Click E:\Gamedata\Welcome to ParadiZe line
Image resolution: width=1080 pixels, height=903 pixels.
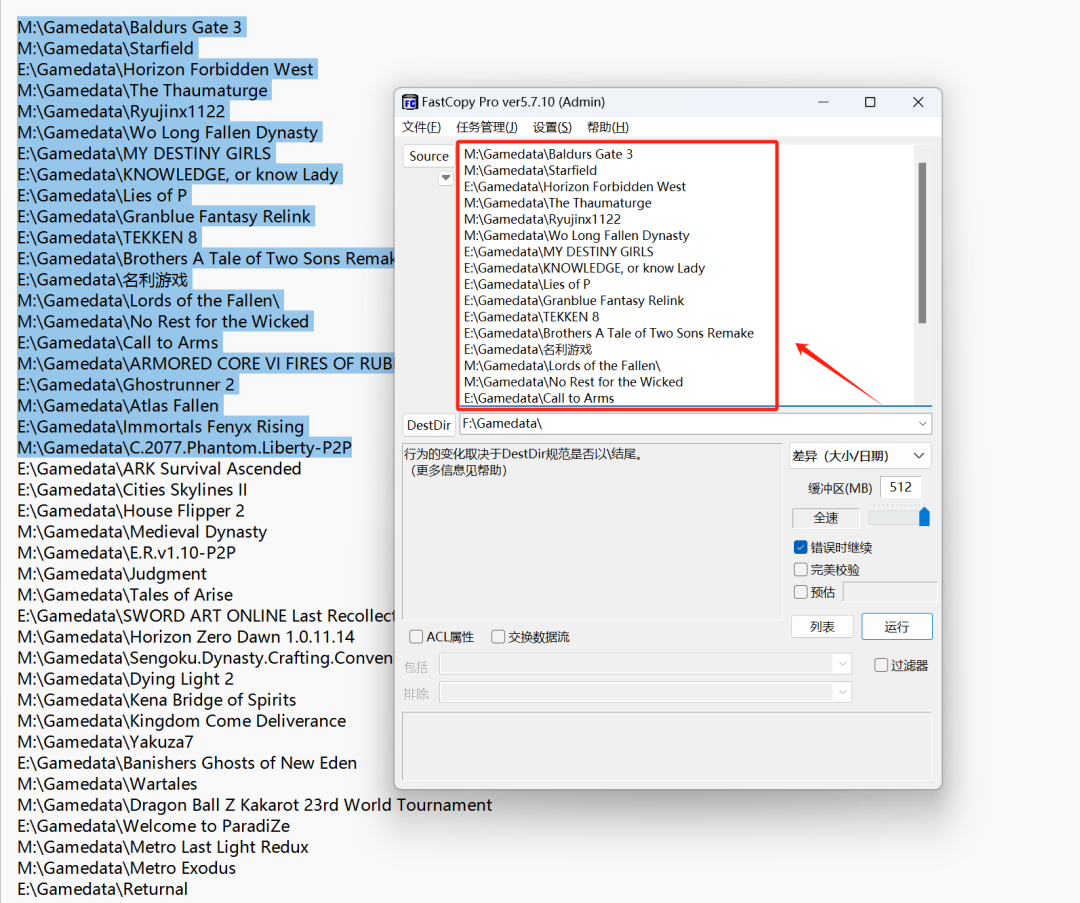(x=154, y=827)
